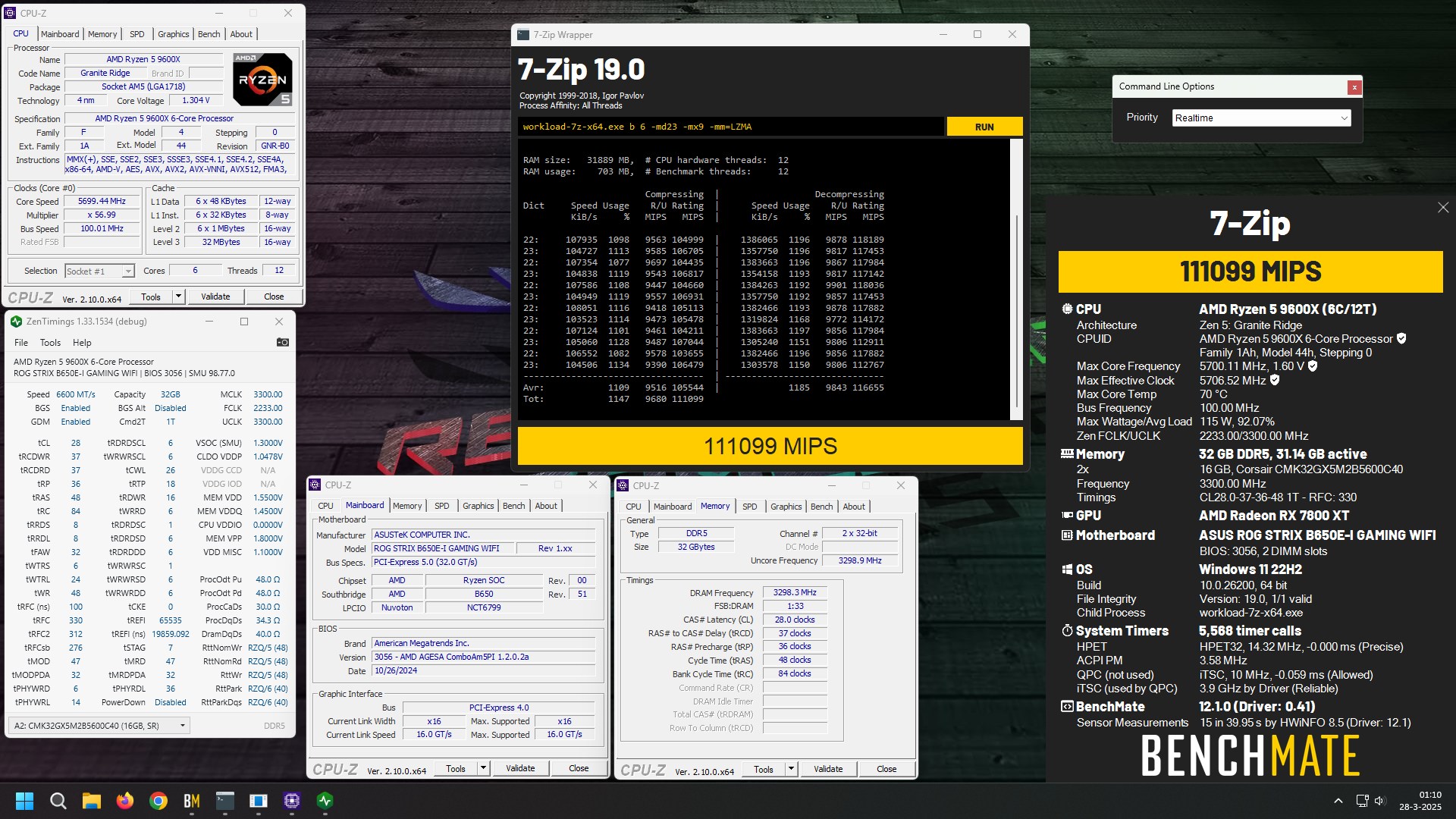Expand Tools arrow in Memory CPU-Z
Screen dimensions: 1456x819
point(791,769)
